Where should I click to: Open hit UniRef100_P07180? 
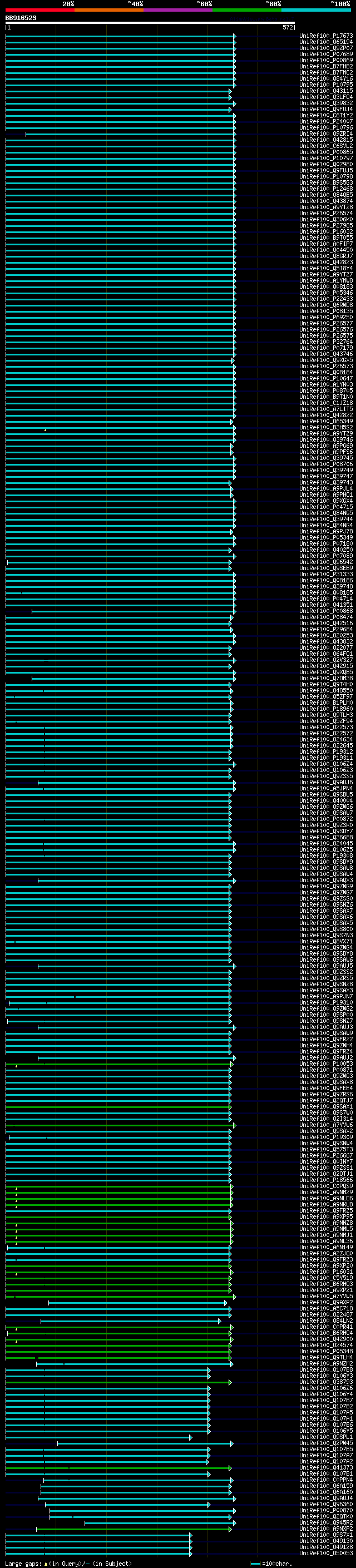tap(326, 543)
